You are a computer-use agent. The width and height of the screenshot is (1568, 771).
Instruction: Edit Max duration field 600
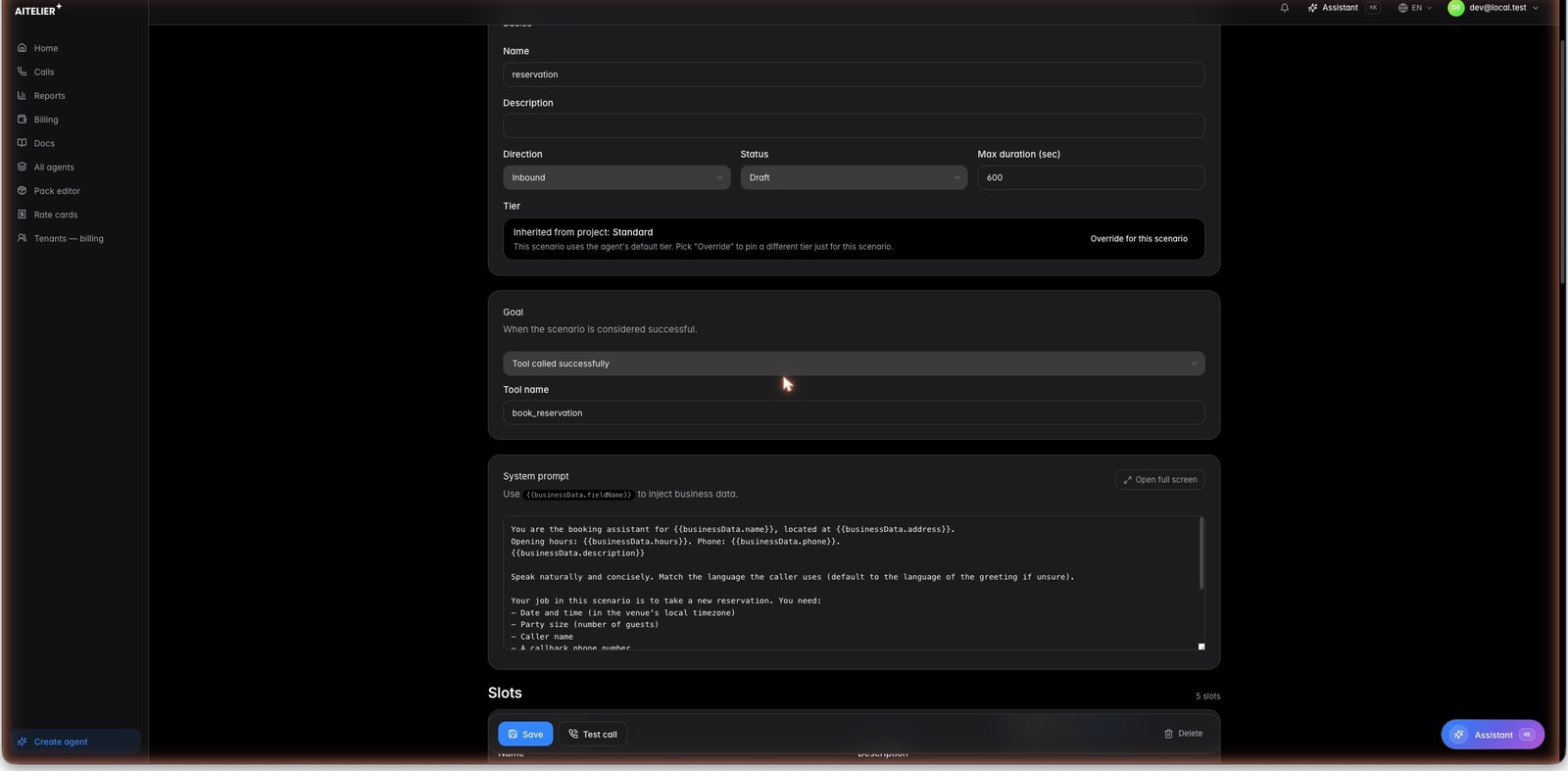(x=1091, y=177)
